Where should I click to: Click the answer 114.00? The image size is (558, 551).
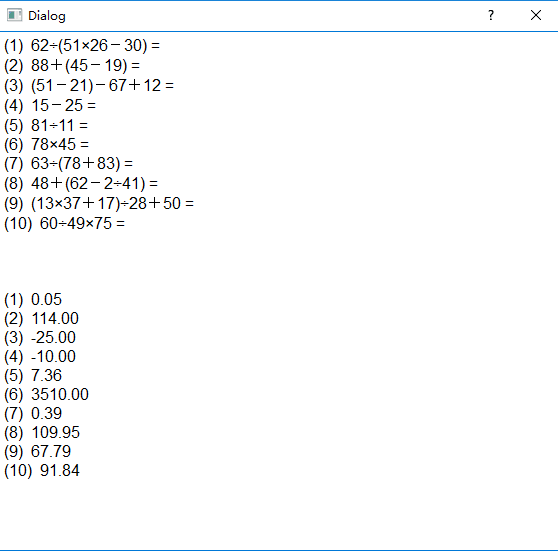[41, 319]
